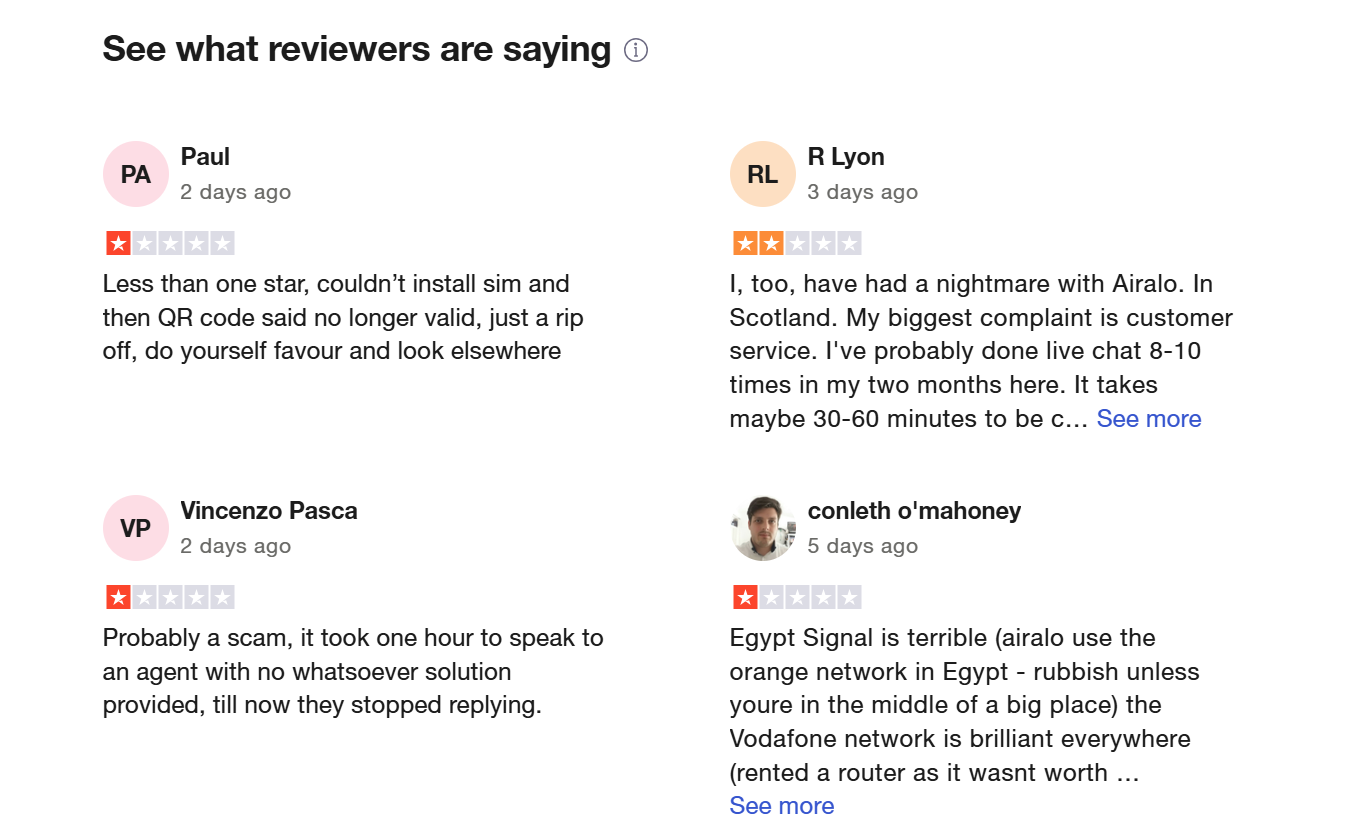Screen dimensions: 1360x839
Task: Click R Lyon's "3 days ago" timestamp
Action: [x=862, y=192]
